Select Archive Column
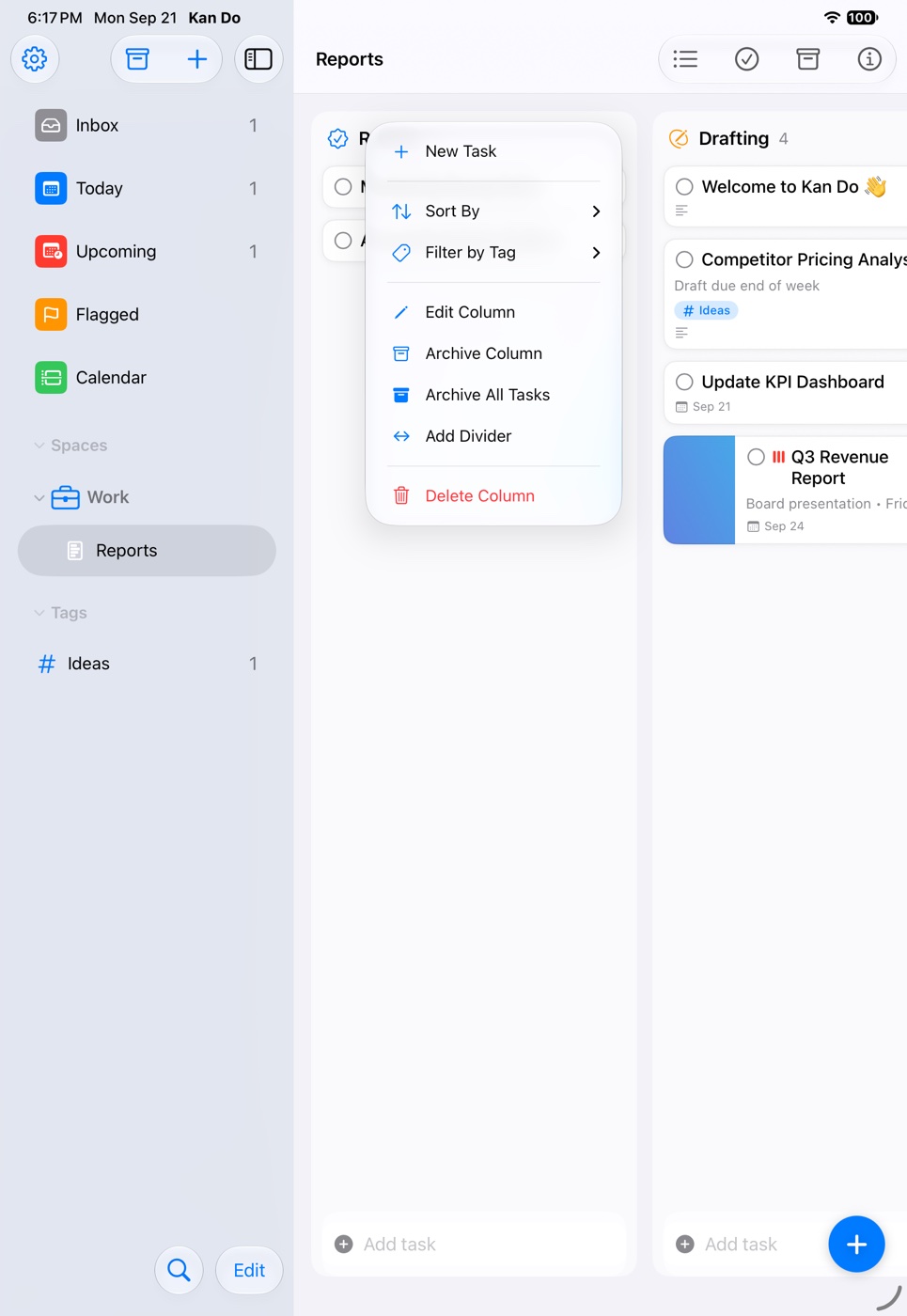Screen dimensions: 907x1316 pos(494,353)
